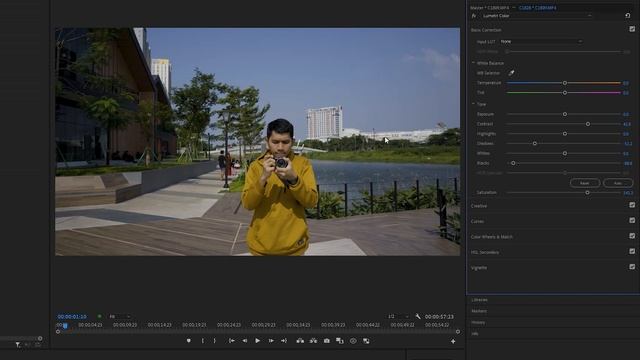Expand the Color Wheels & Match section
This screenshot has width=640, height=360.
(x=492, y=237)
